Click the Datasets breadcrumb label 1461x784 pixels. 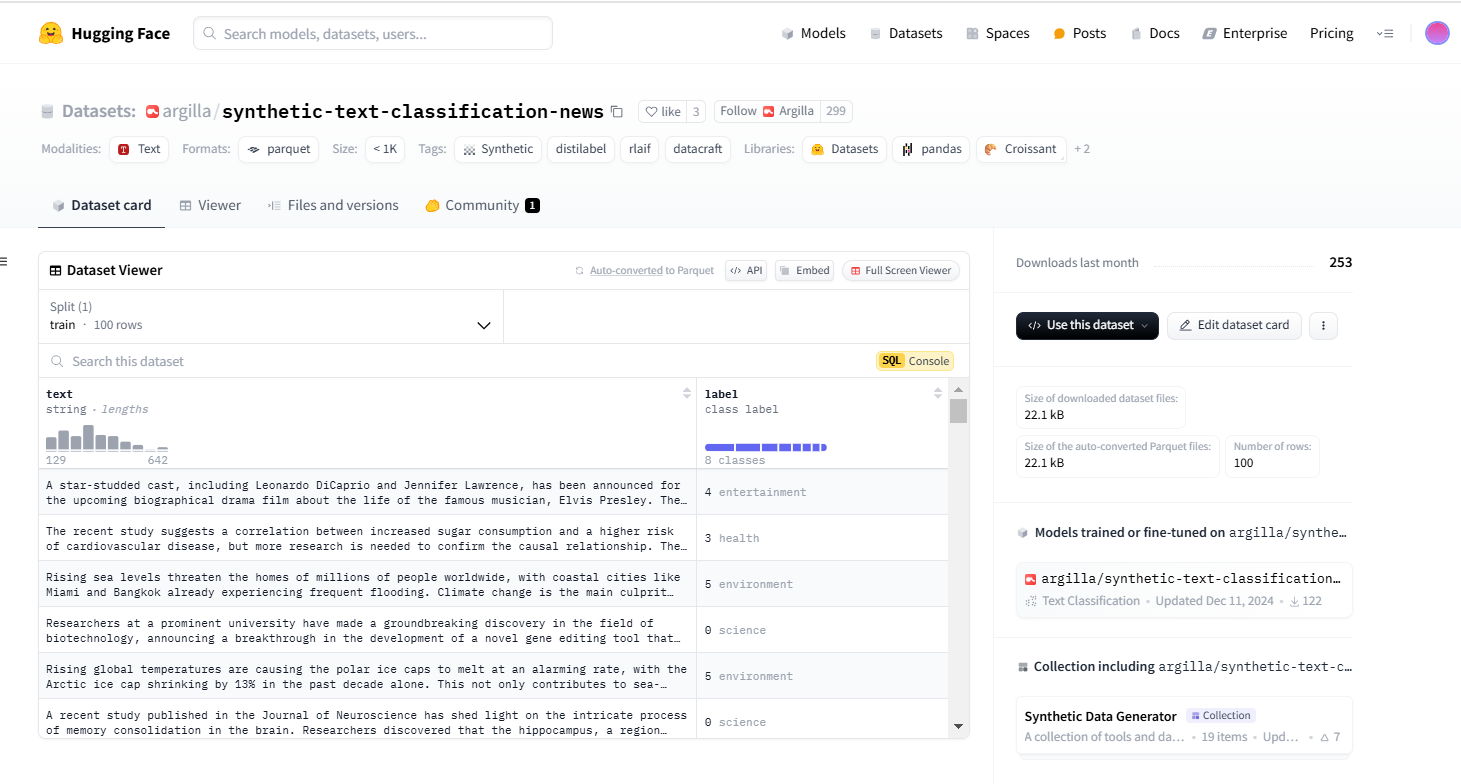click(98, 111)
